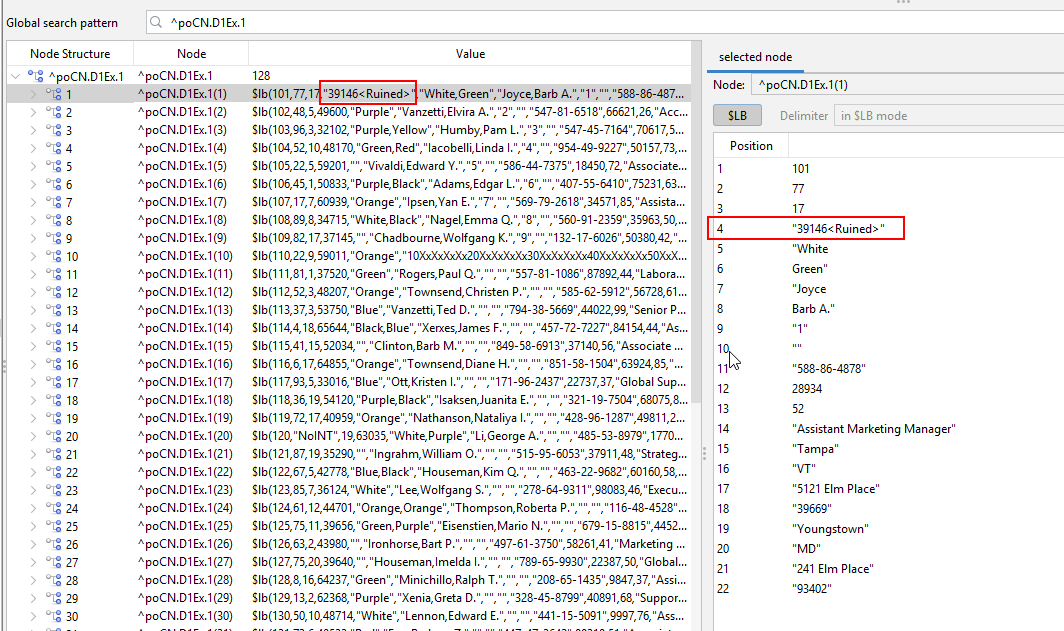
Task: Toggle the $LB mode button
Action: (x=737, y=115)
